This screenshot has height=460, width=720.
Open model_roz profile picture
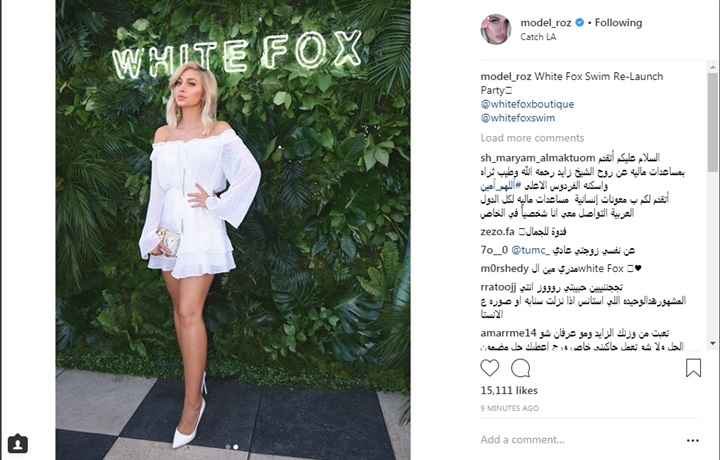495,29
